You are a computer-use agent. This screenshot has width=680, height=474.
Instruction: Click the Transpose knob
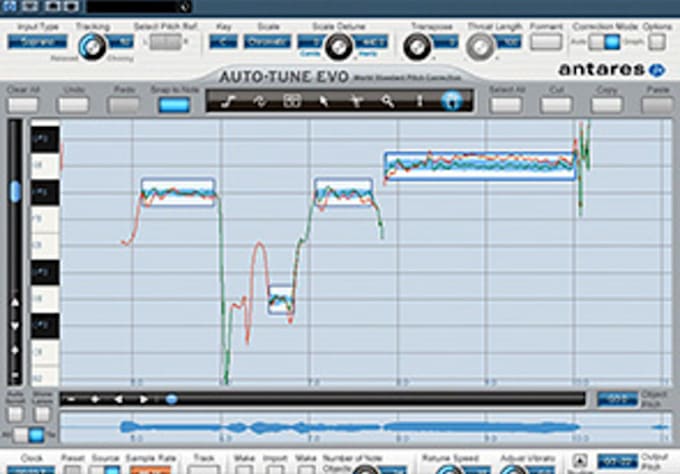click(417, 47)
